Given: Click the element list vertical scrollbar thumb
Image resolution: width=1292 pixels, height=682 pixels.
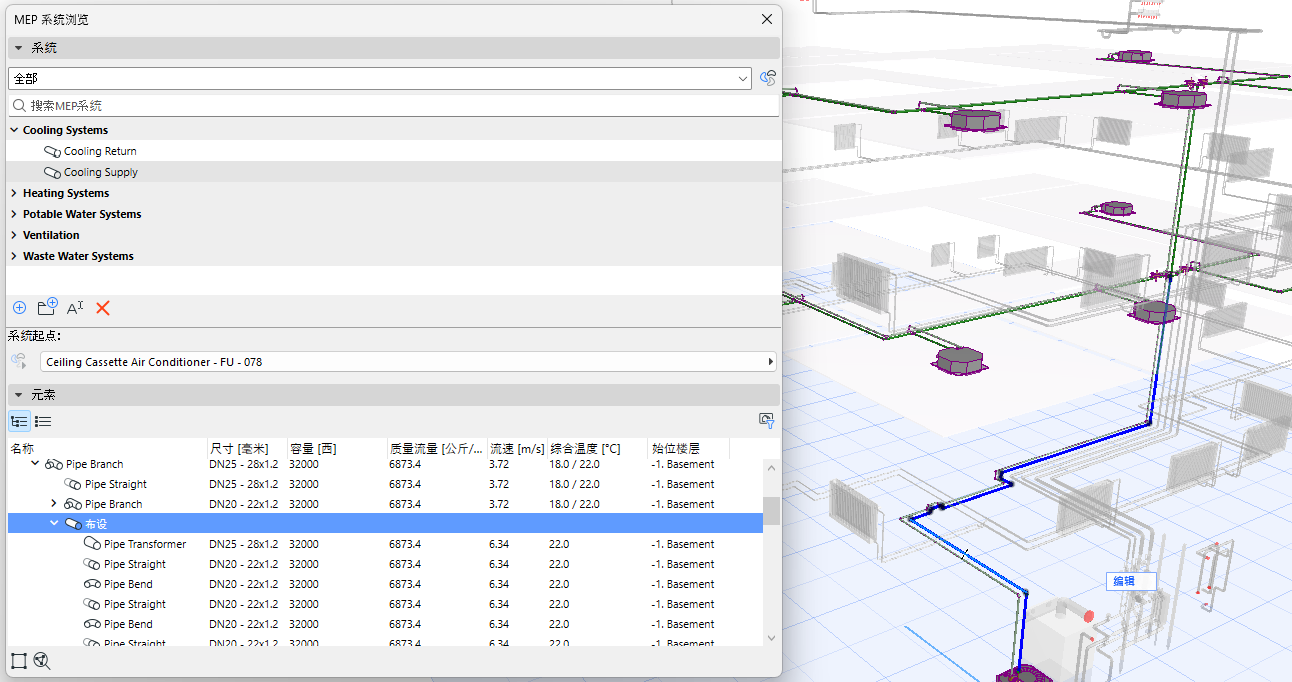Looking at the screenshot, I should [771, 511].
